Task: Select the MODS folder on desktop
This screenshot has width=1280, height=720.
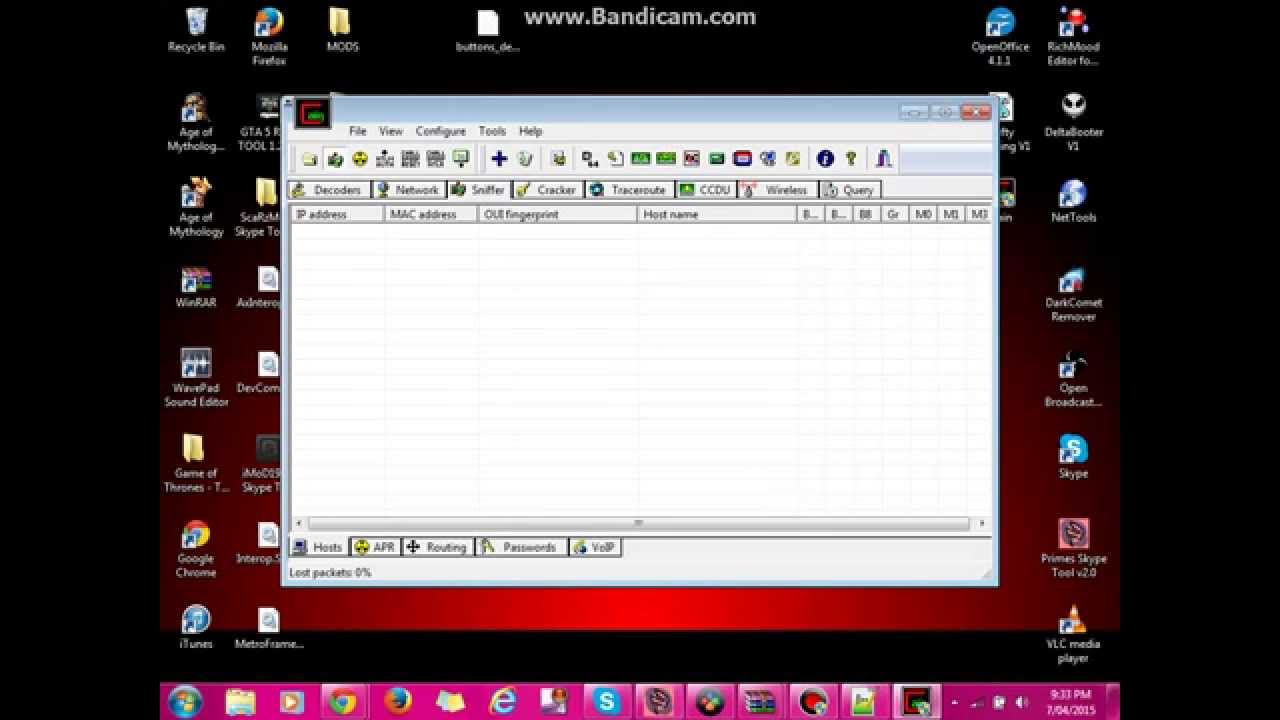Action: (x=342, y=30)
